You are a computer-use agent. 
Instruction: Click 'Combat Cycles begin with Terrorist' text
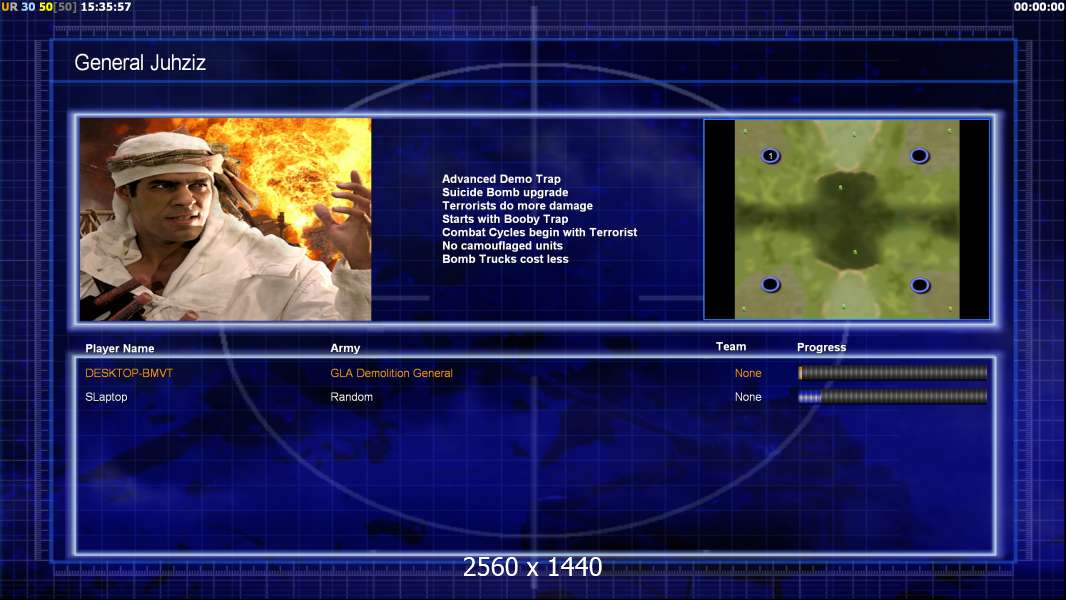pos(540,232)
